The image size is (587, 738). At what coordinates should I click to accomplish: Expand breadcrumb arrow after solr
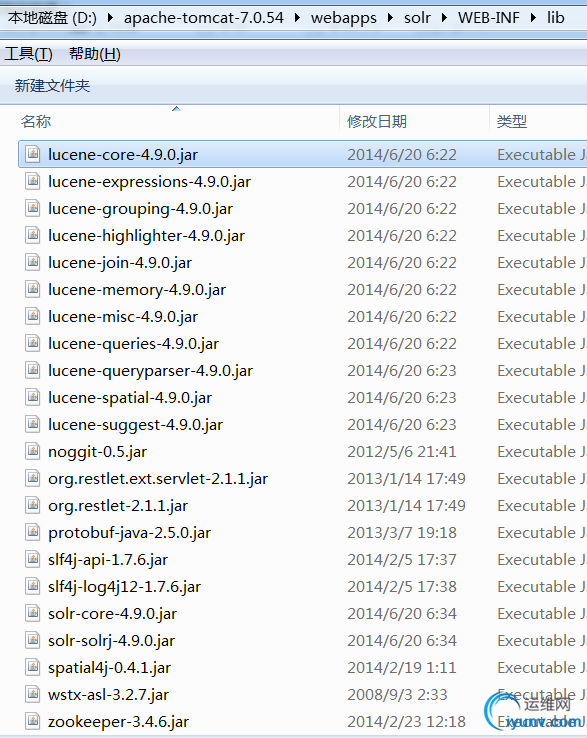tap(444, 18)
